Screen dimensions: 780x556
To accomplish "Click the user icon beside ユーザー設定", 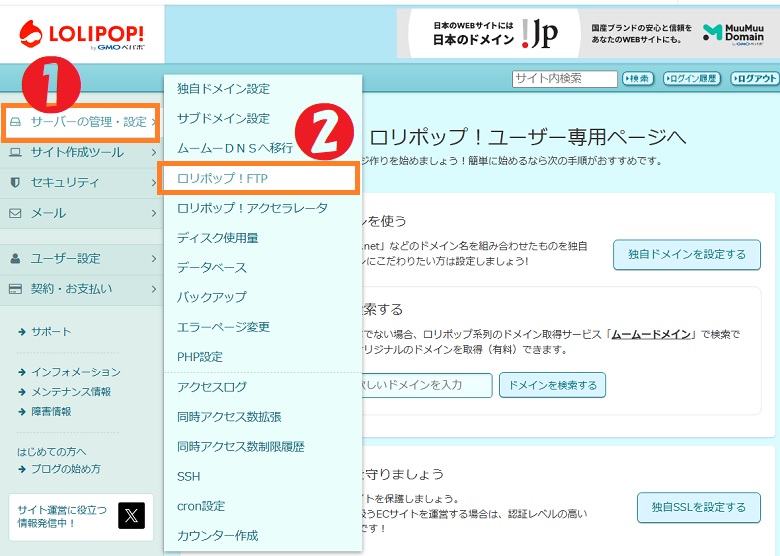I will [x=15, y=259].
